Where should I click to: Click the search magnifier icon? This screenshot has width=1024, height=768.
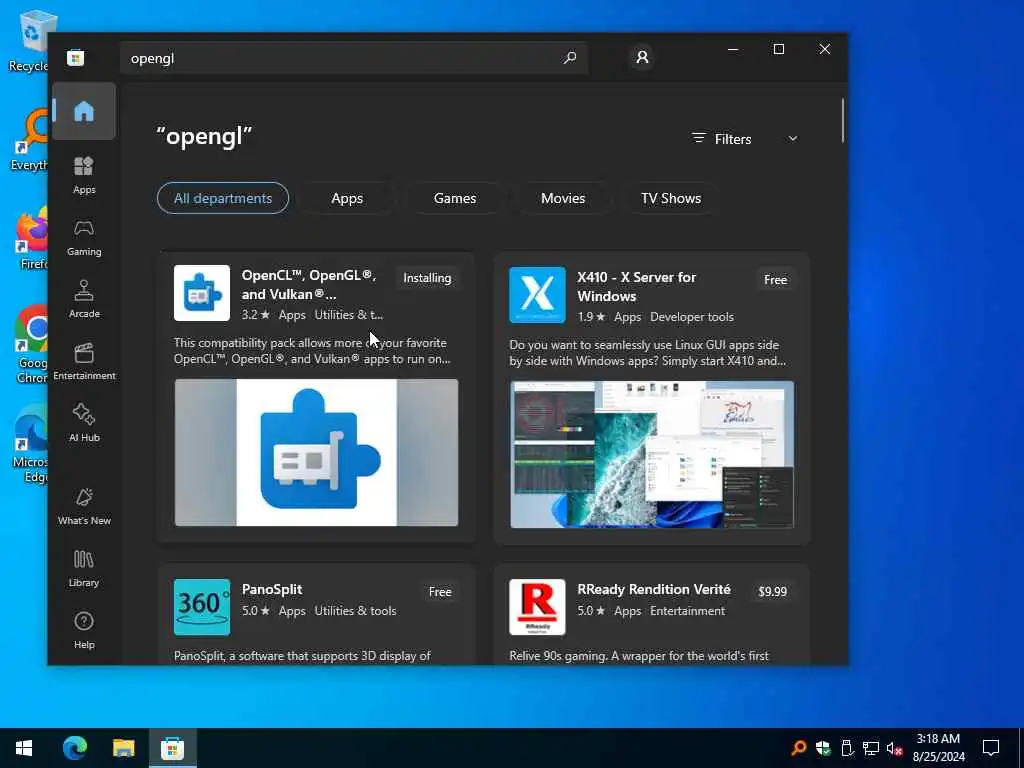569,57
